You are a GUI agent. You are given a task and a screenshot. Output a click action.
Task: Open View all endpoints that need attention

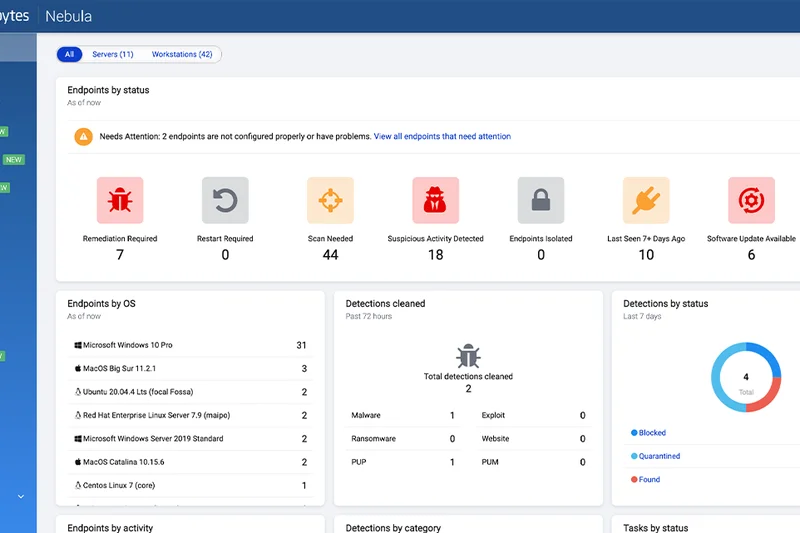coord(442,137)
